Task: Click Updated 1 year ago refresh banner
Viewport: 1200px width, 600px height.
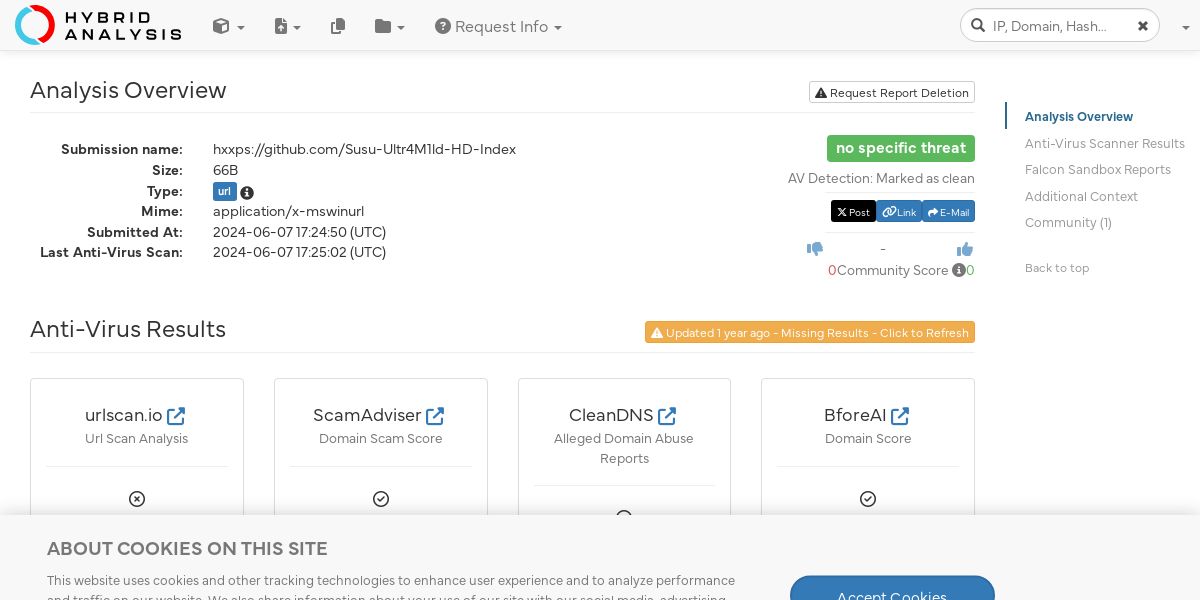Action: (810, 332)
